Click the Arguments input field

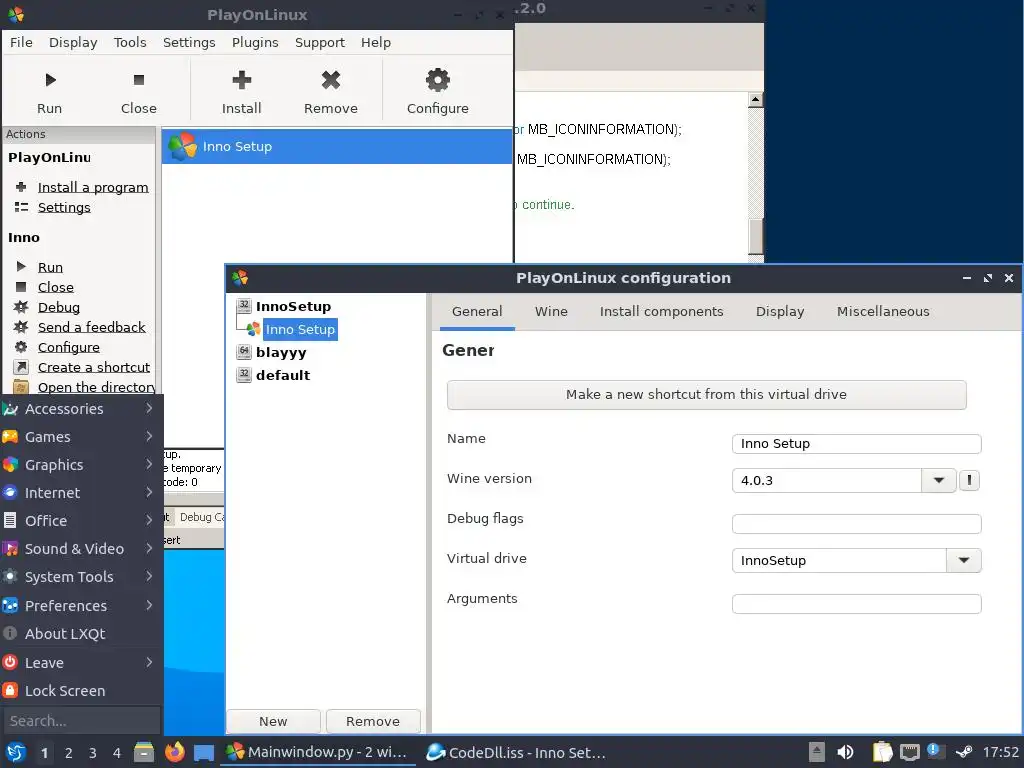(x=856, y=603)
